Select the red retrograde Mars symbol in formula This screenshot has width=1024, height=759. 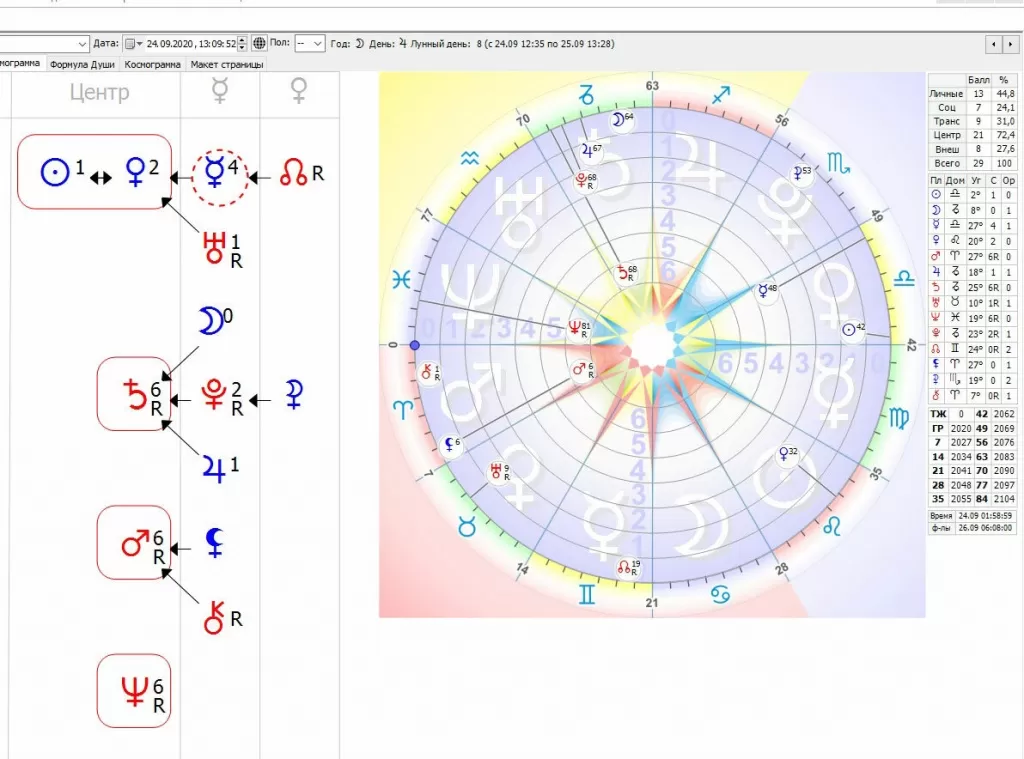pos(134,545)
